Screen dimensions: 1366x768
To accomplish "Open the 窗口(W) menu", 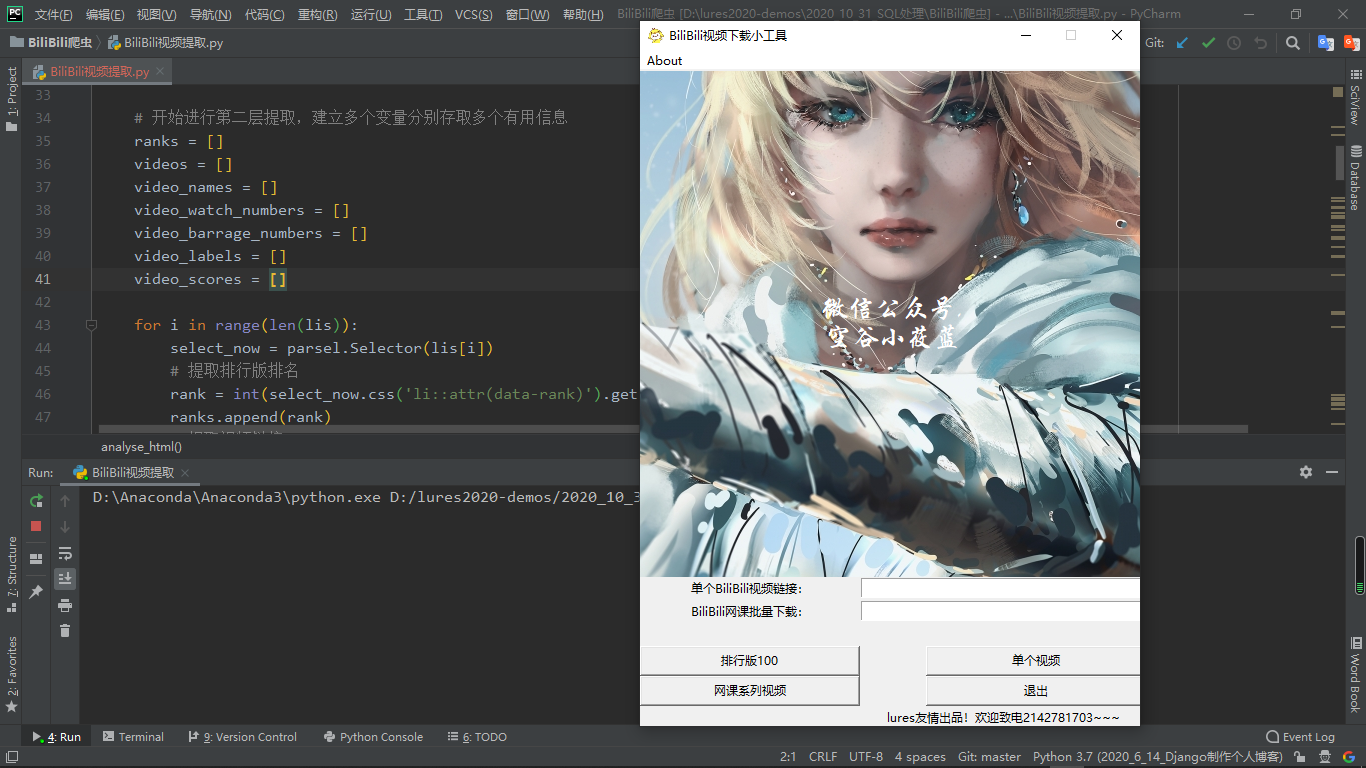I will point(527,14).
